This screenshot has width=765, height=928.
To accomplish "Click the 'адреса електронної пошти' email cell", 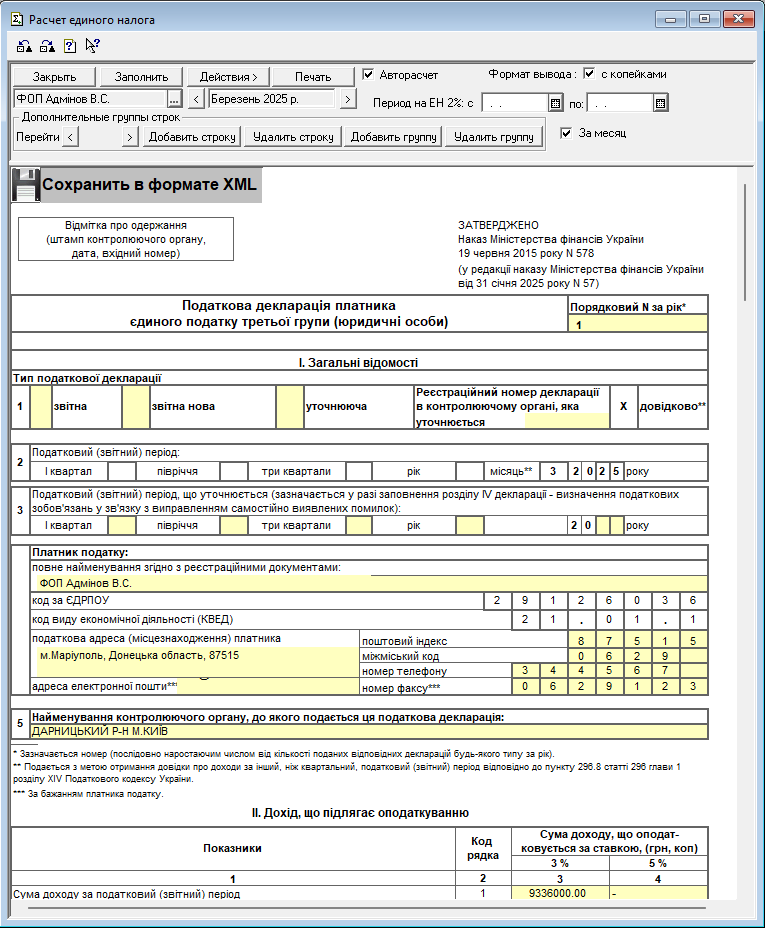I will pos(268,687).
